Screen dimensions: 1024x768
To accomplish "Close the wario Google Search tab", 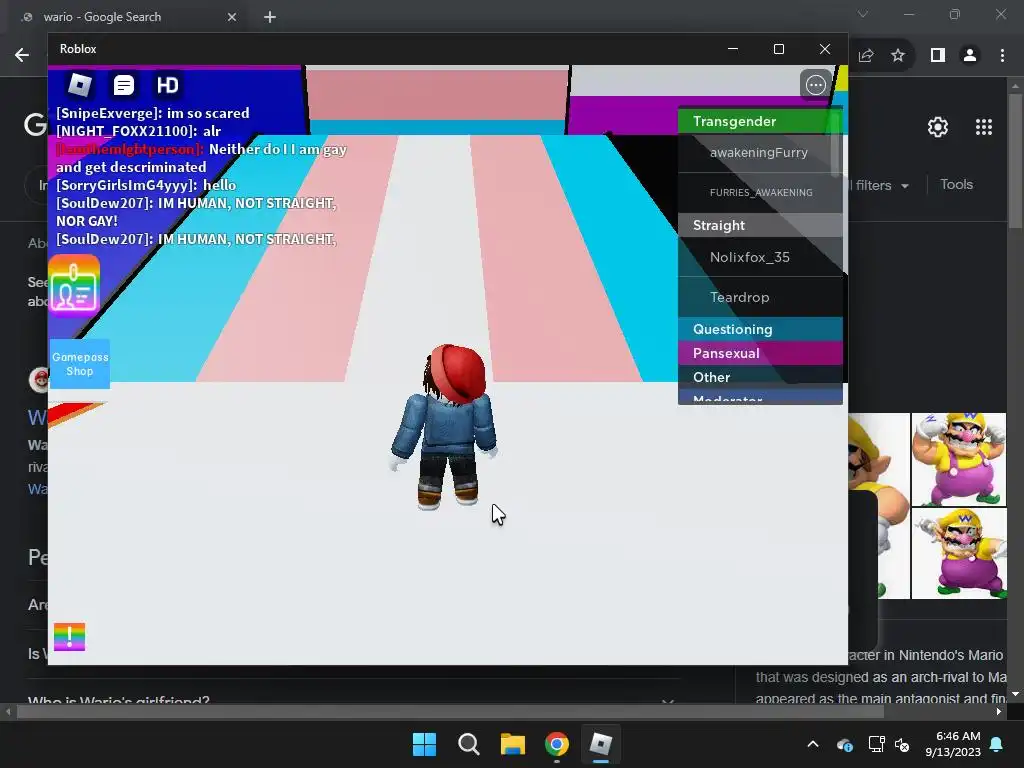I will 232,17.
